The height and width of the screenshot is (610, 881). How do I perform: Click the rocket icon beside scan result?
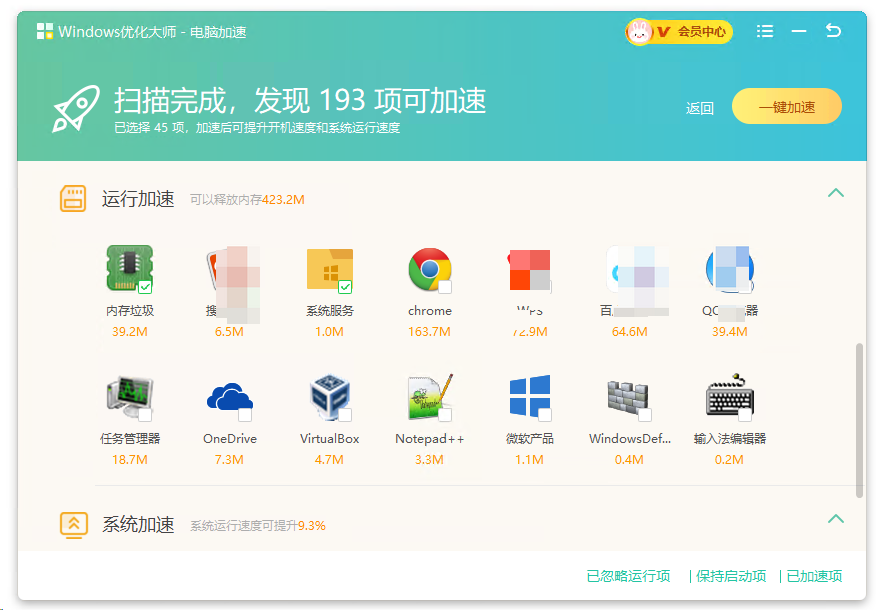76,108
